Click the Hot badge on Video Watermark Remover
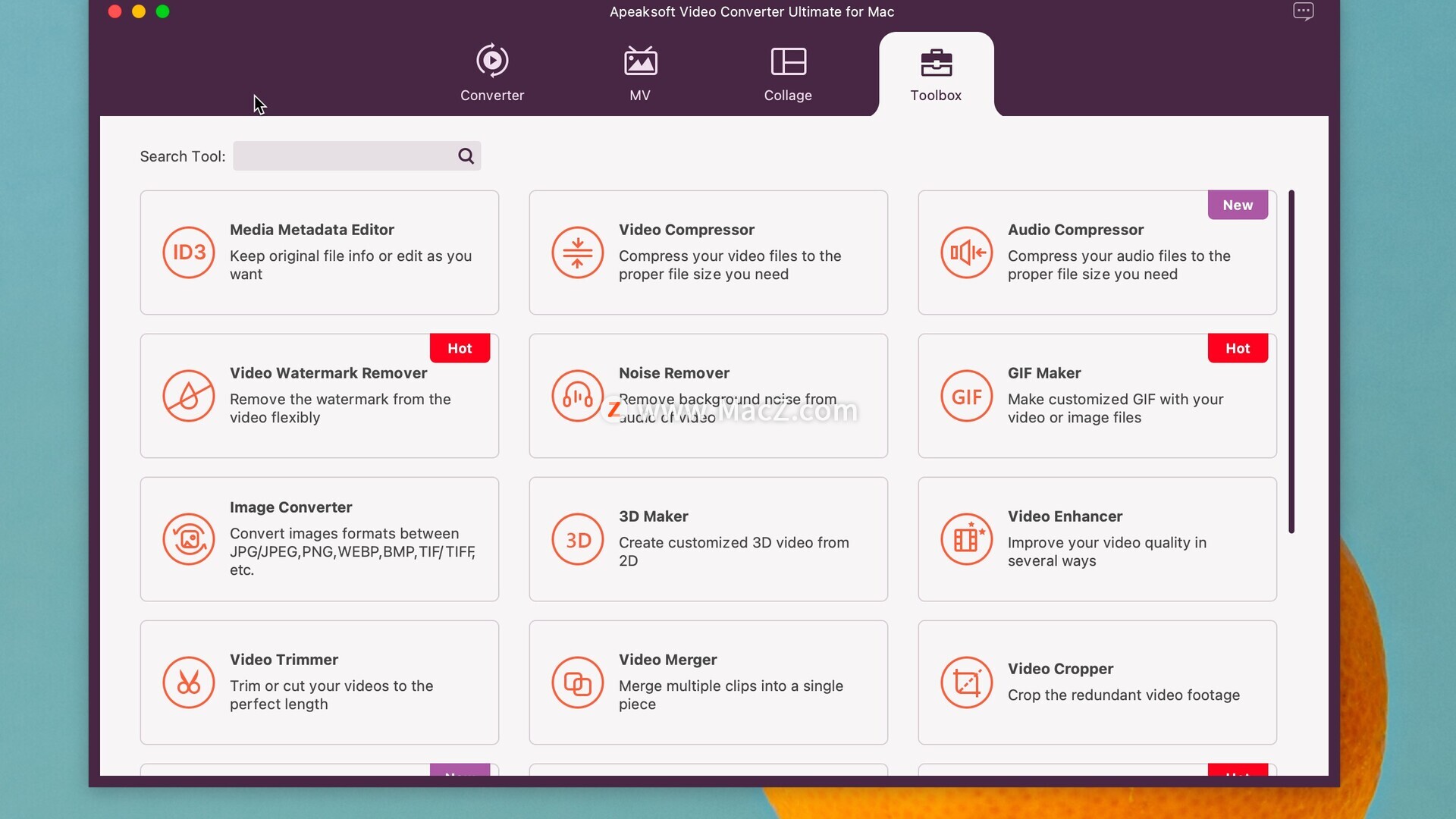1456x819 pixels. [x=460, y=348]
